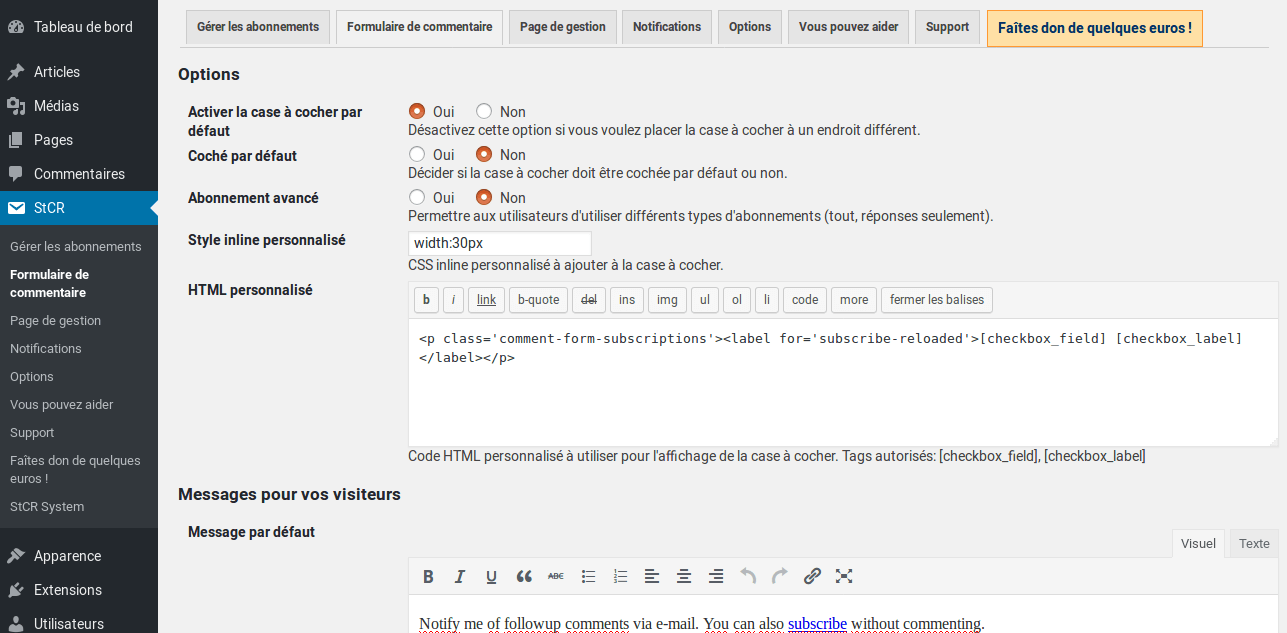Click the bulleted list icon

(x=588, y=576)
